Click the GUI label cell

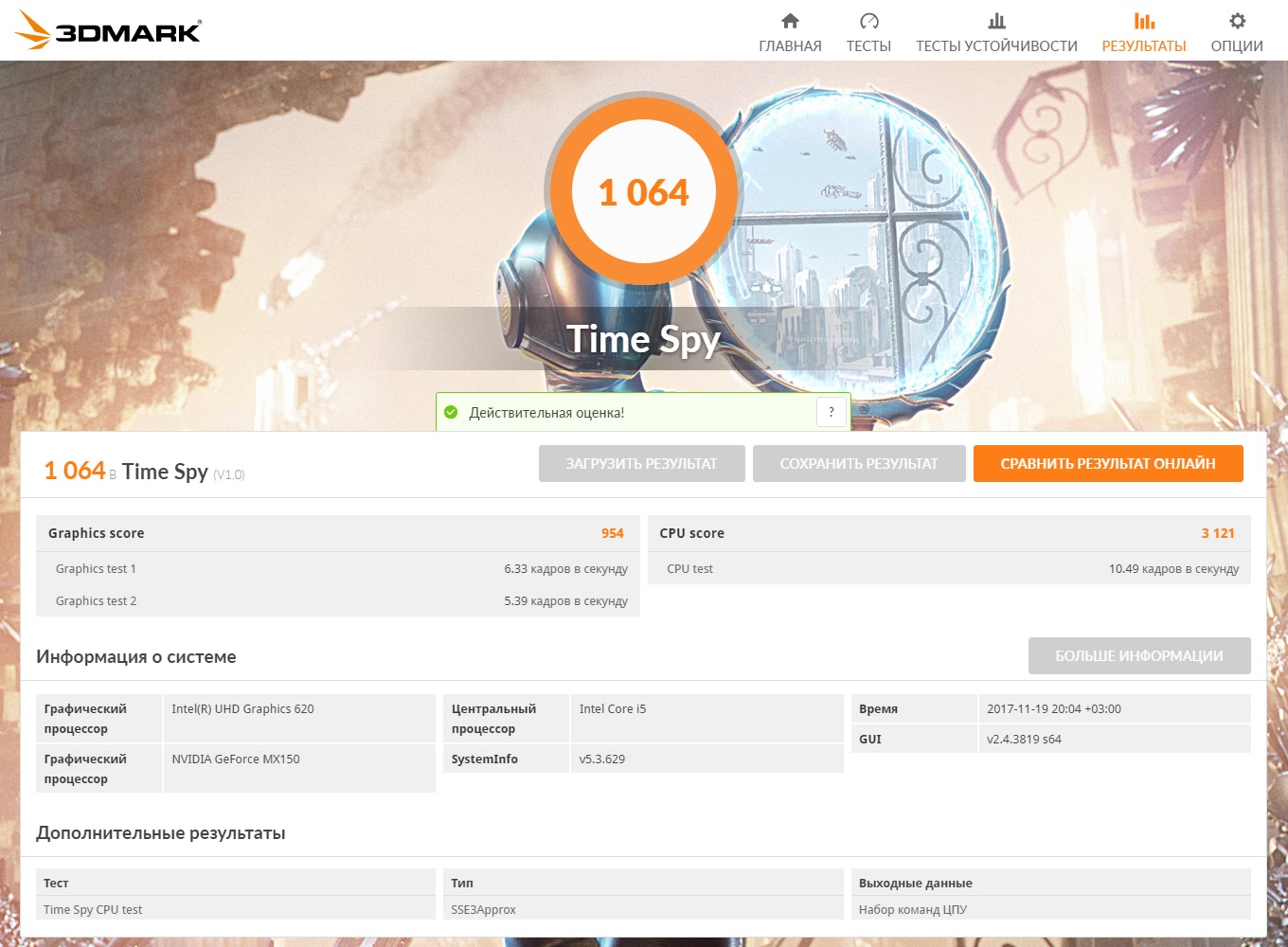(914, 739)
